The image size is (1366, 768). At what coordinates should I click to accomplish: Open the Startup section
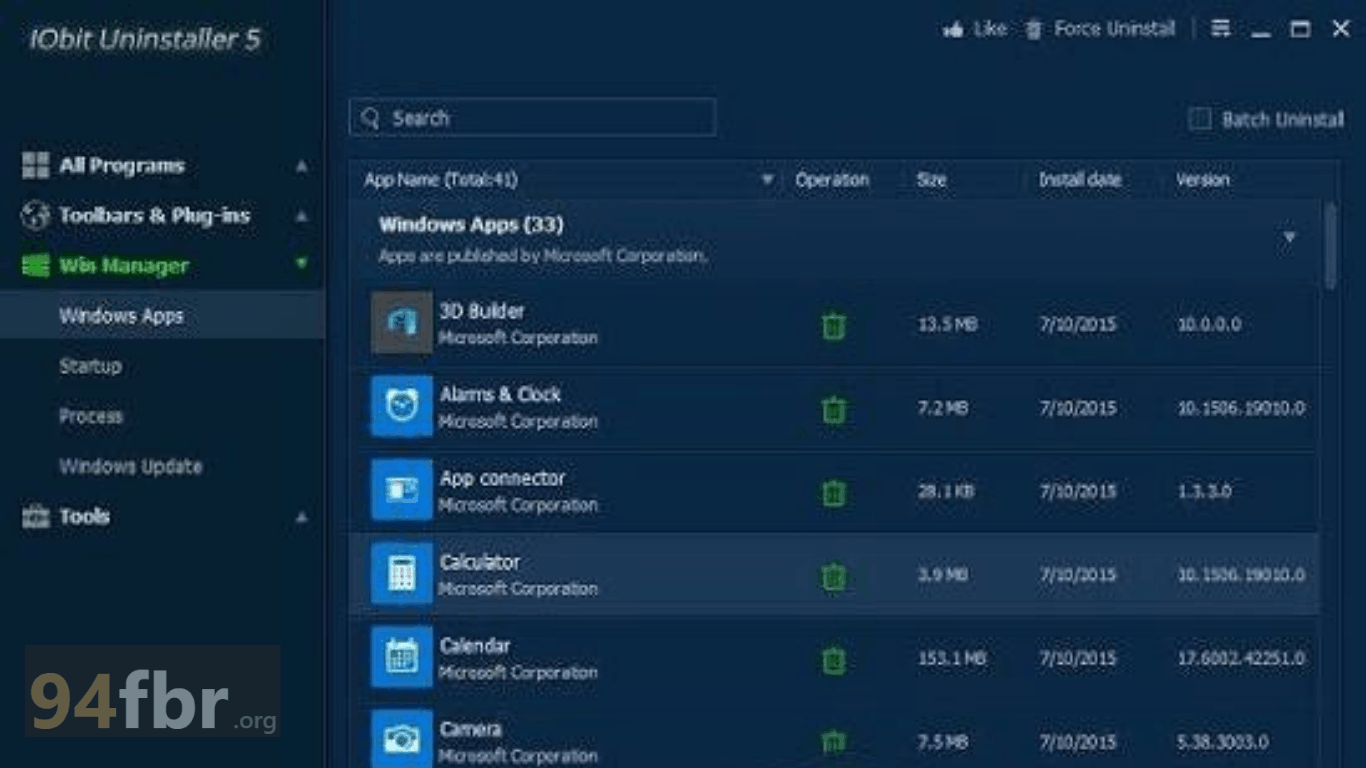90,366
